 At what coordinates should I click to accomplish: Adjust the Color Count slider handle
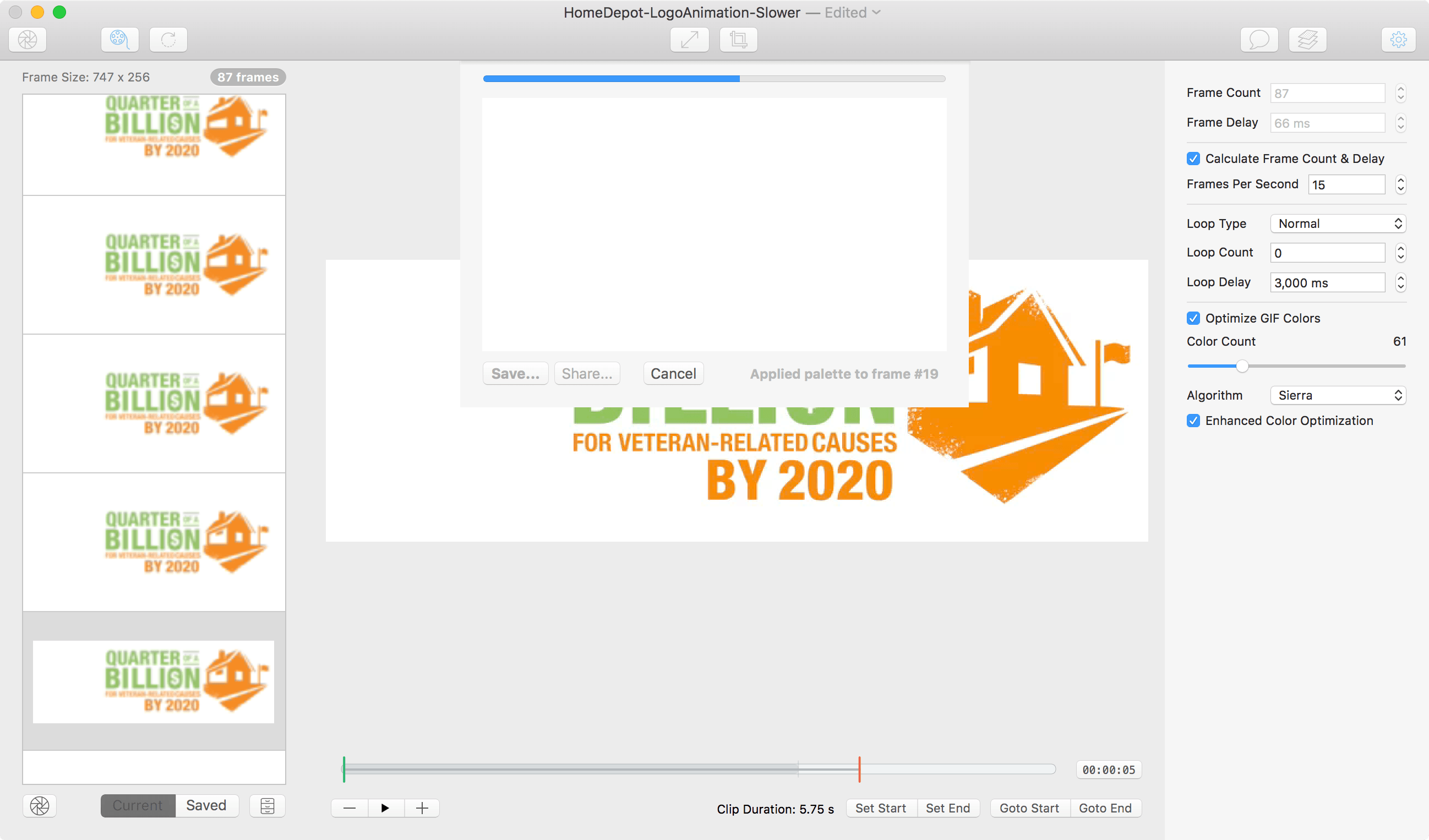pos(1242,367)
